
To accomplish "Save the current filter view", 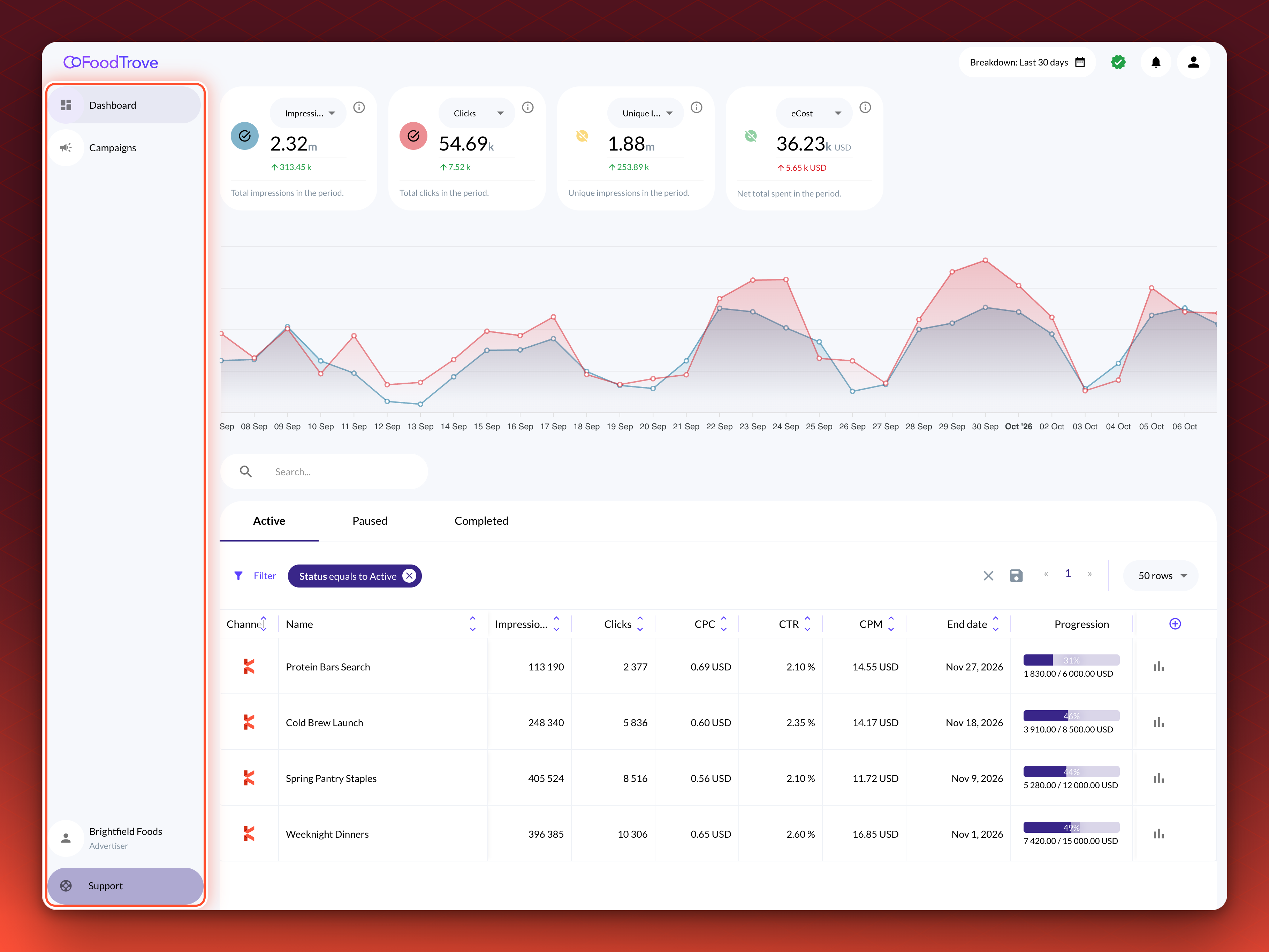I will [x=1016, y=576].
